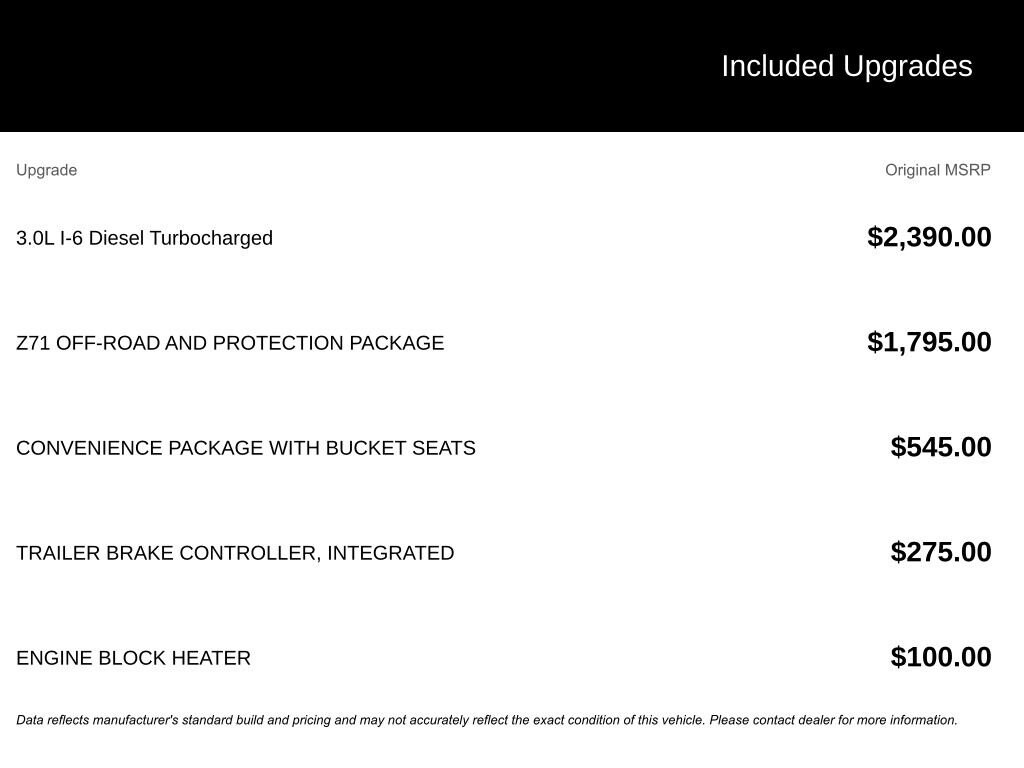Click the $100.00 price
1024x768 pixels.
(x=941, y=657)
